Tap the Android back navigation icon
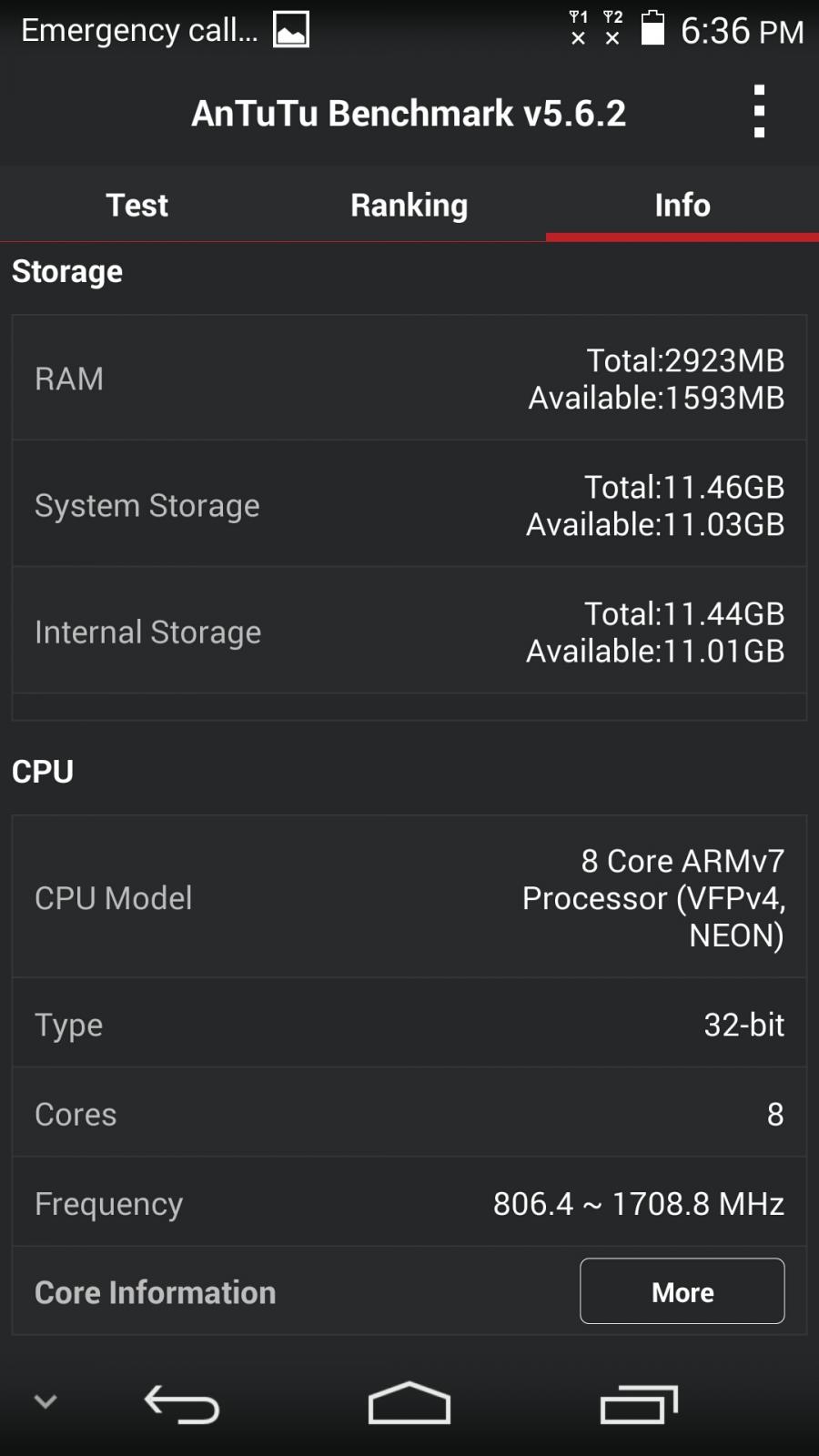The height and width of the screenshot is (1456, 819). (x=182, y=1403)
